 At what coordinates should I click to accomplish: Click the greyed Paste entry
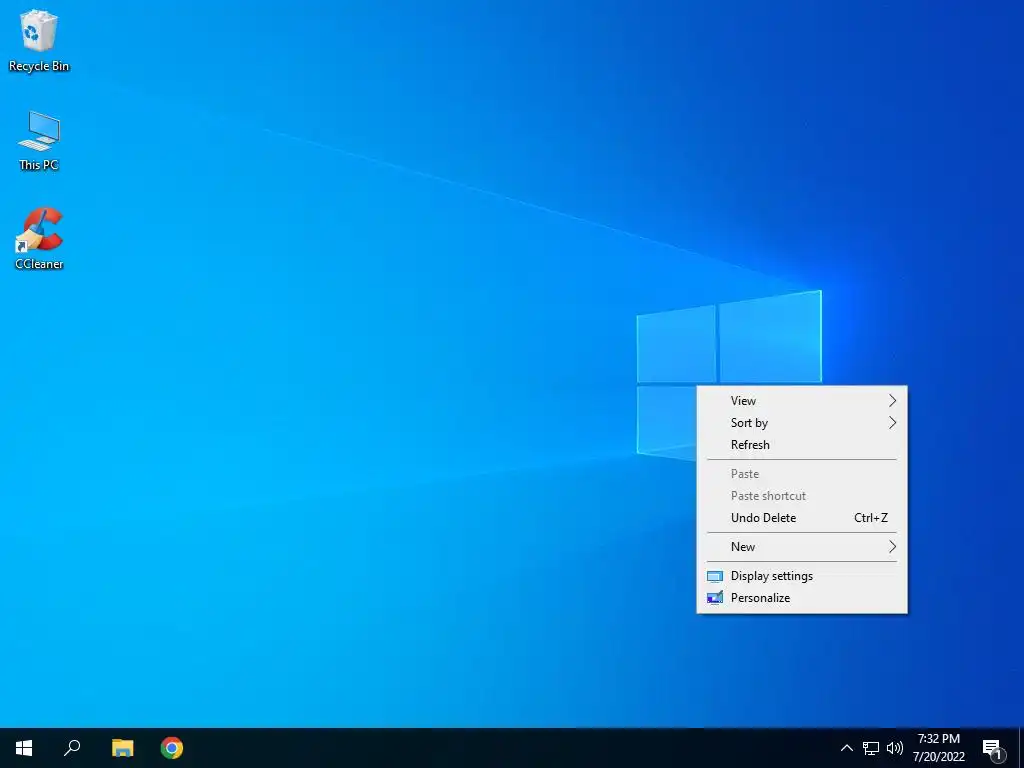tap(802, 474)
